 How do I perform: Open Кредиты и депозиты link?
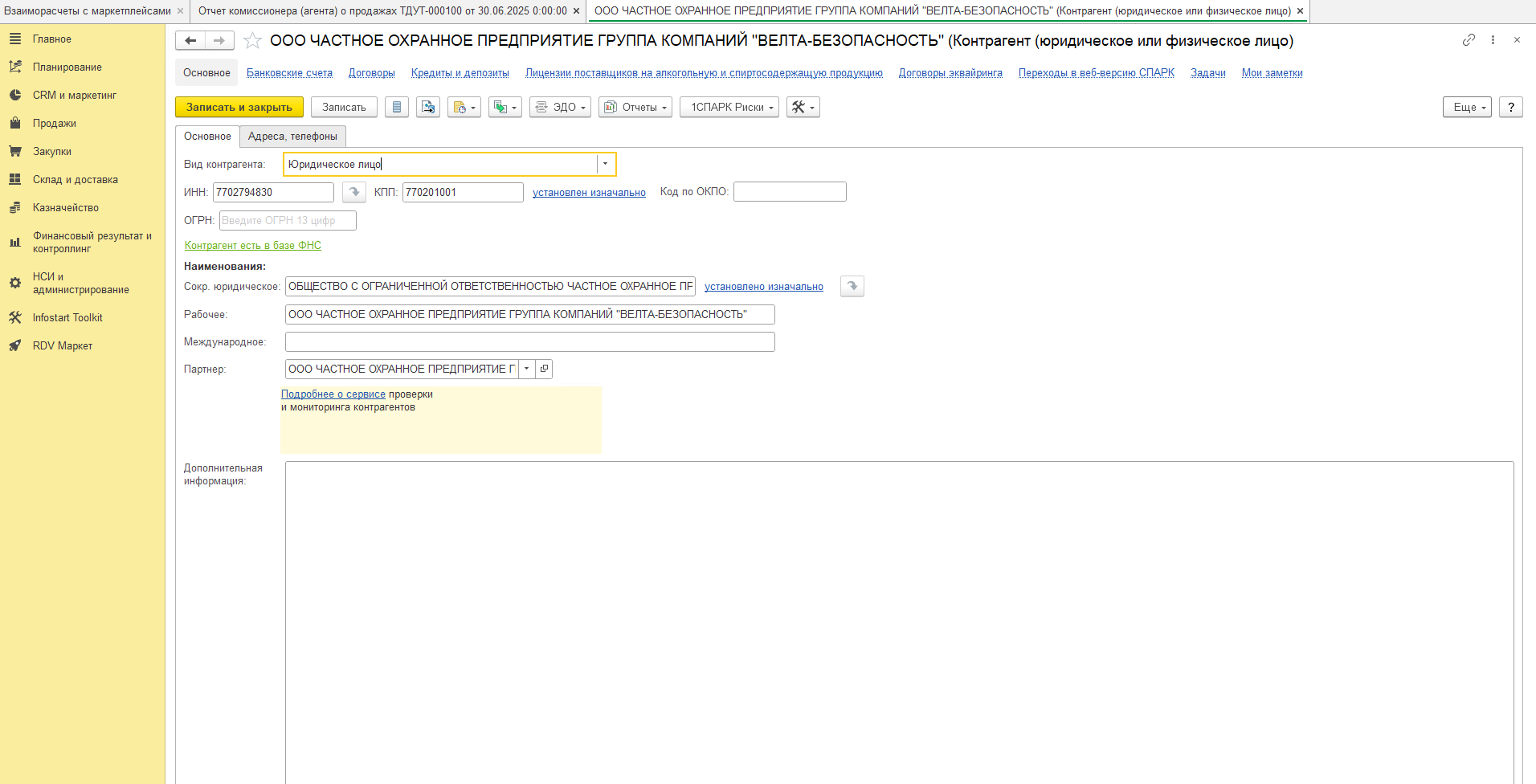coord(460,72)
